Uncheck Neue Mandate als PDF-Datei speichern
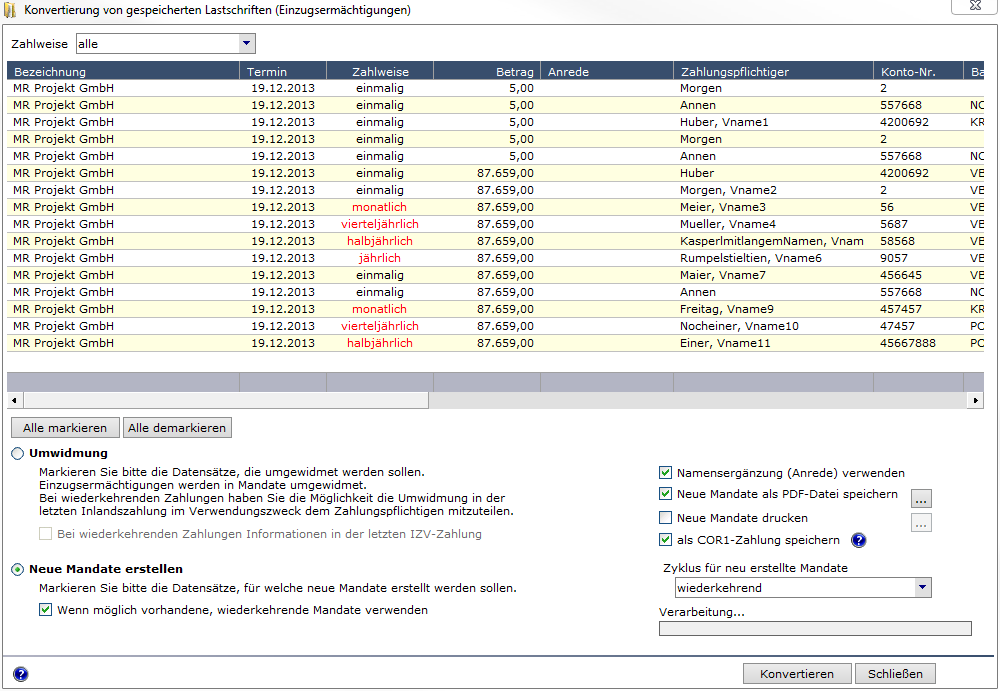1000x691 pixels. coord(665,494)
